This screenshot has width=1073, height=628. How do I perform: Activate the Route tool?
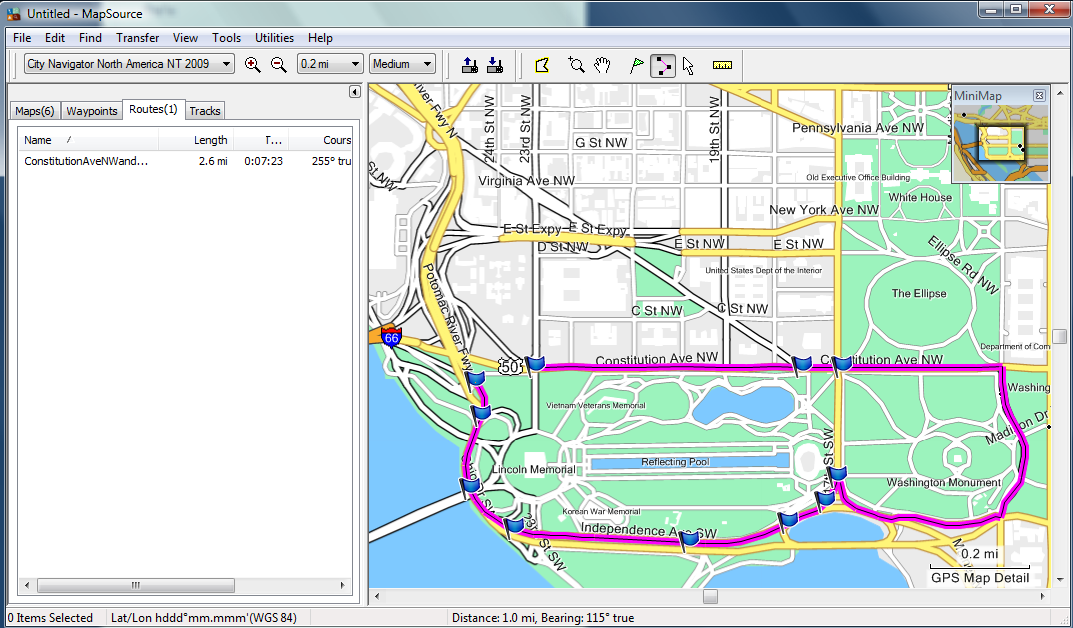coord(662,65)
